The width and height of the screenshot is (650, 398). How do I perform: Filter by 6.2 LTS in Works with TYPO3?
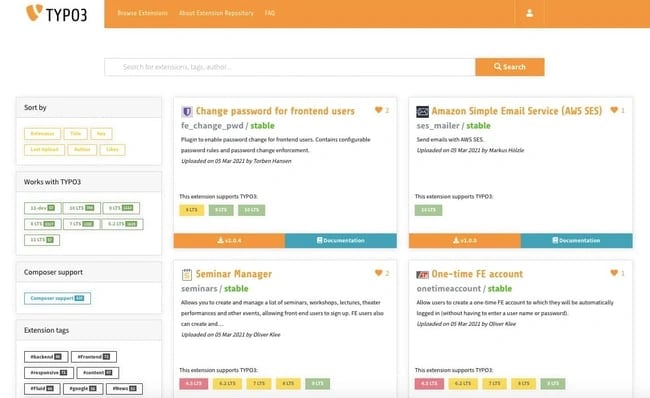click(122, 224)
